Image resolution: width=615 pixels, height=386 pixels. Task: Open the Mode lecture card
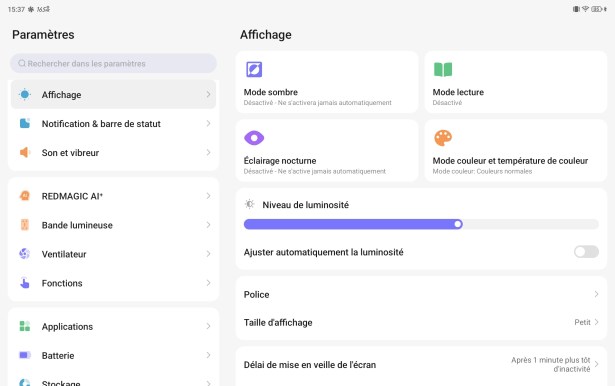point(516,82)
